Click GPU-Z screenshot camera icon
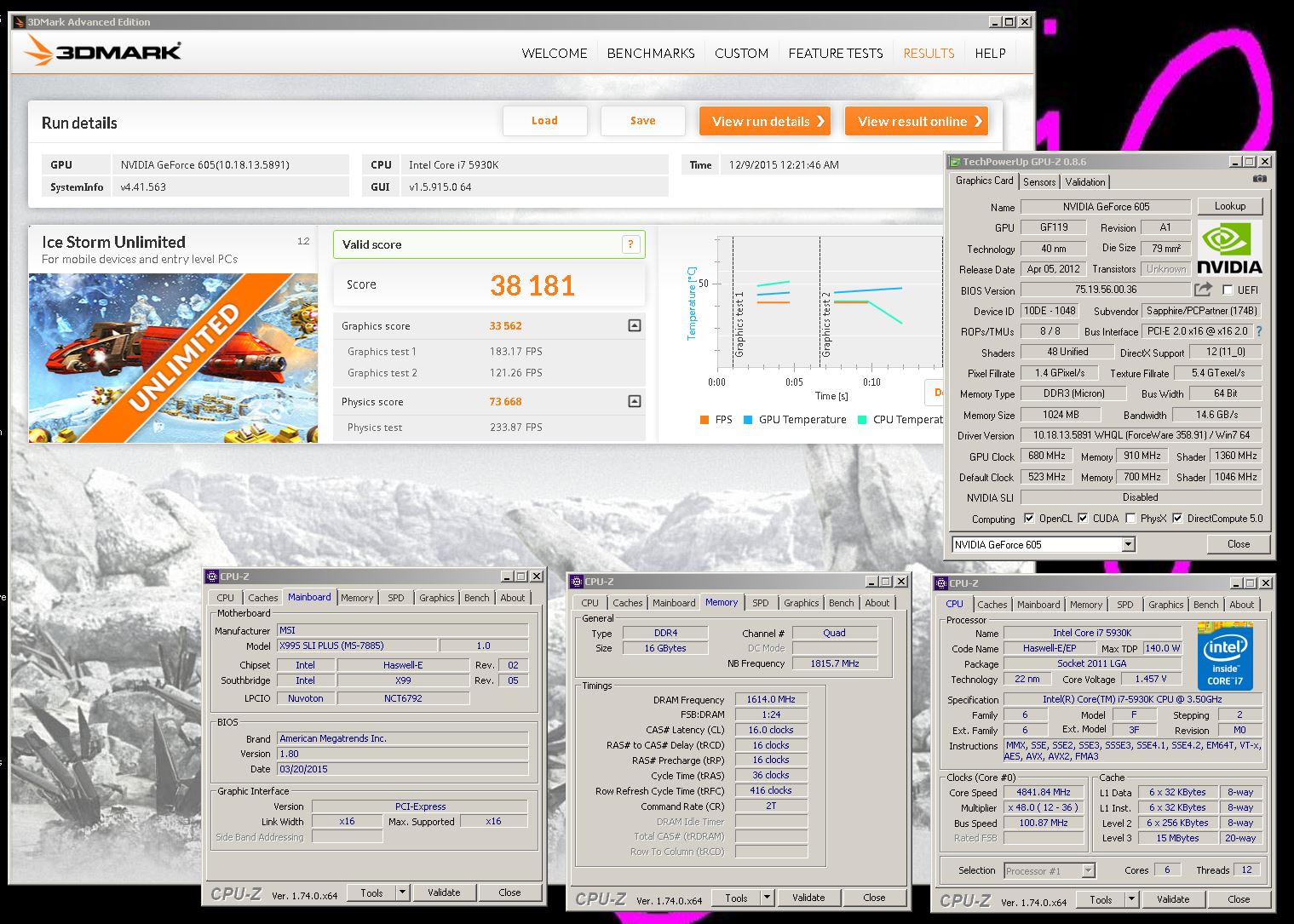 (x=1259, y=180)
